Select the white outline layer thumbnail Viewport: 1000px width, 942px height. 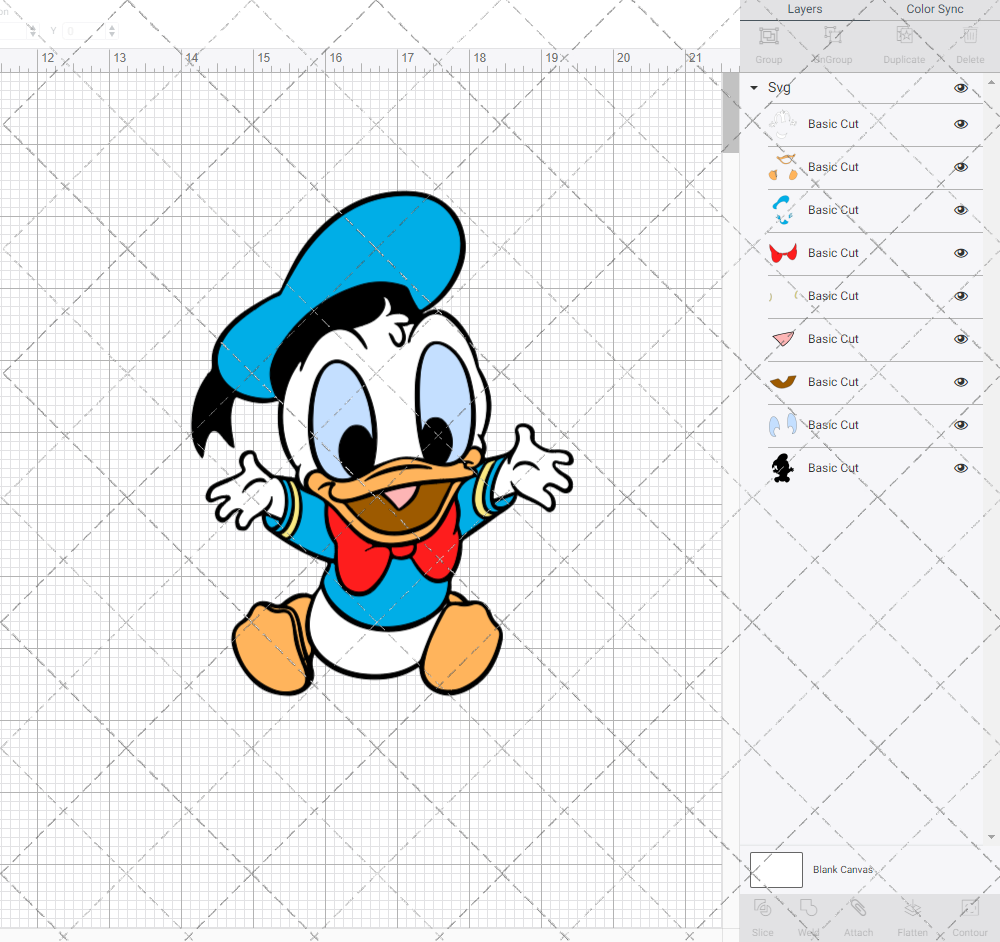pyautogui.click(x=783, y=124)
